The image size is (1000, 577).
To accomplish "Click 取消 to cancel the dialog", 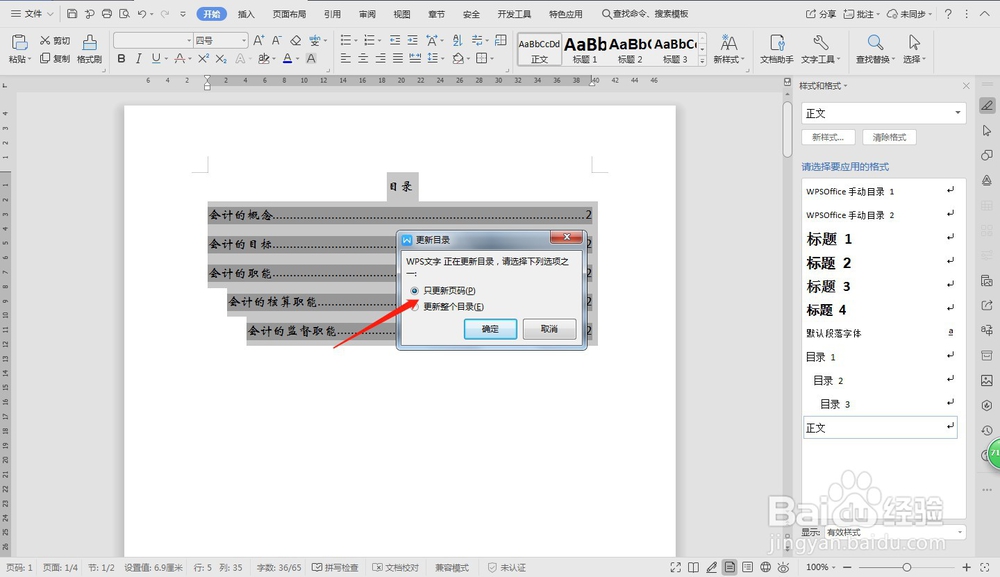I will click(x=549, y=329).
